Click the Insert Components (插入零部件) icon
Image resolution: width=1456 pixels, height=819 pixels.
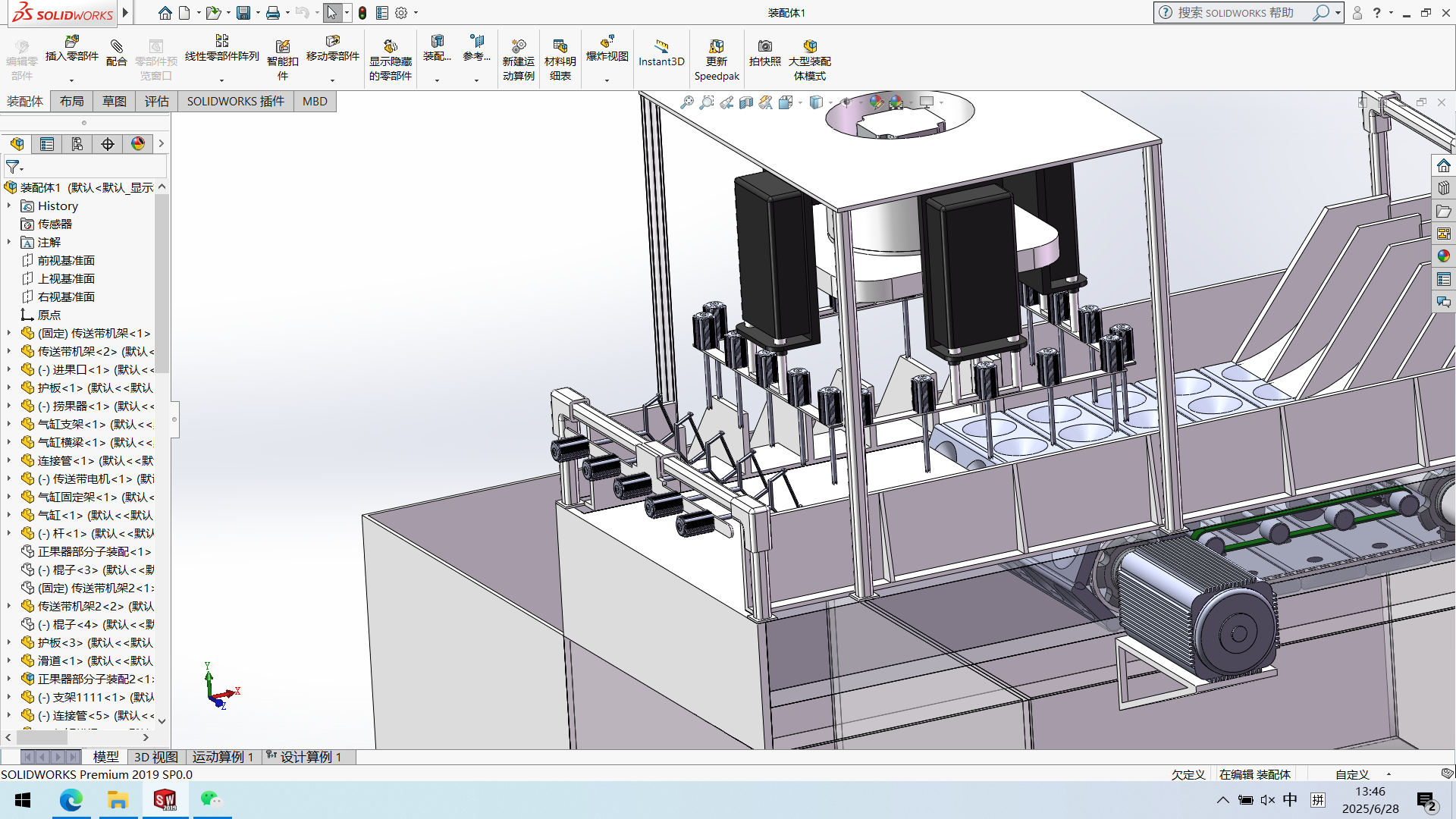pos(71,44)
